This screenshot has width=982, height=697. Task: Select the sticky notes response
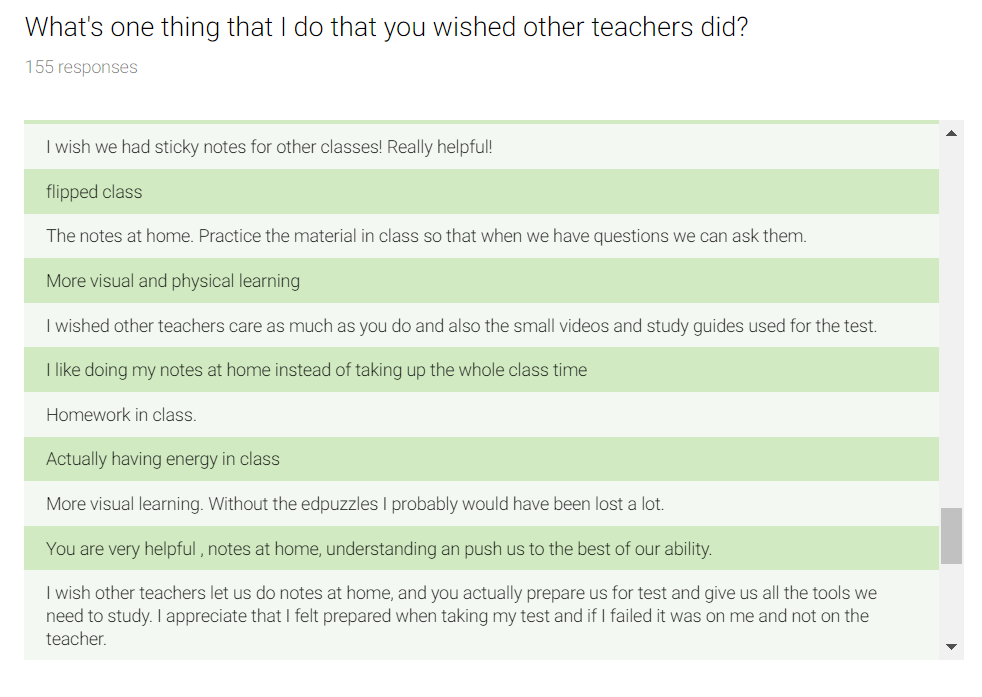click(x=269, y=147)
